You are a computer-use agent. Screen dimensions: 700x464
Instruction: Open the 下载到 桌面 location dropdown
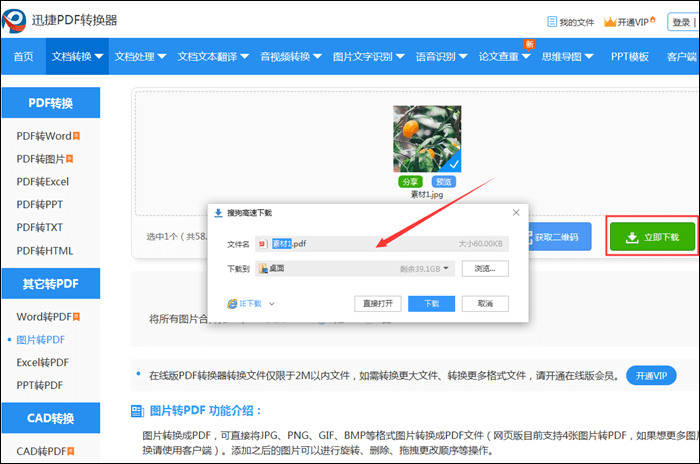click(355, 268)
